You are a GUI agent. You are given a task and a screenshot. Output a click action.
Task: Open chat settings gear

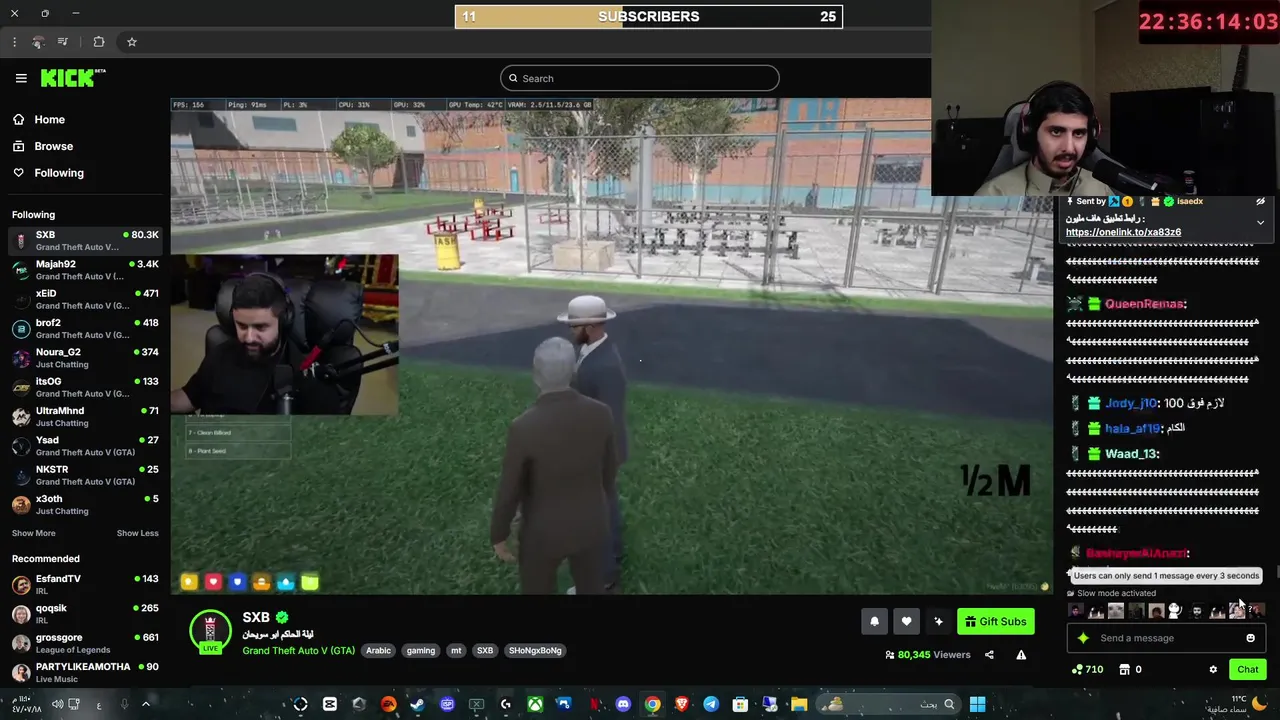tap(1213, 669)
